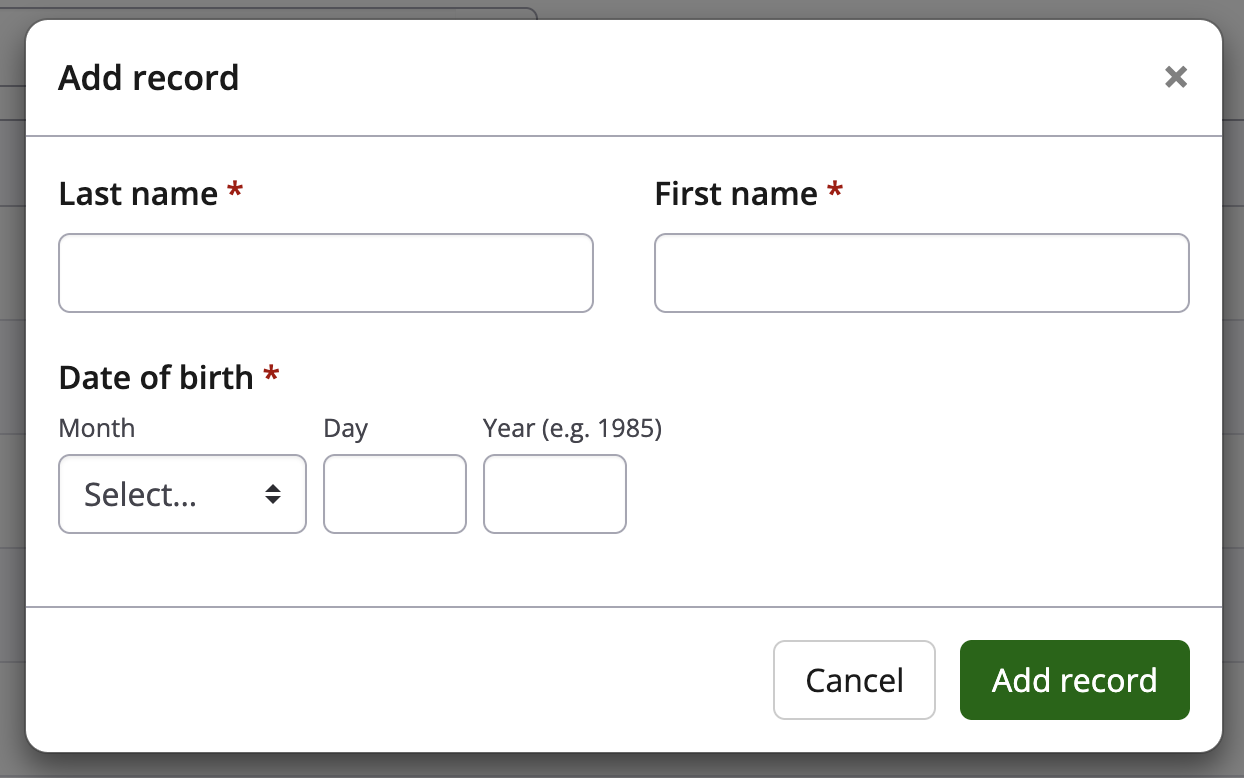Viewport: 1244px width, 778px height.
Task: Submit with the green Add record button
Action: pyautogui.click(x=1074, y=680)
